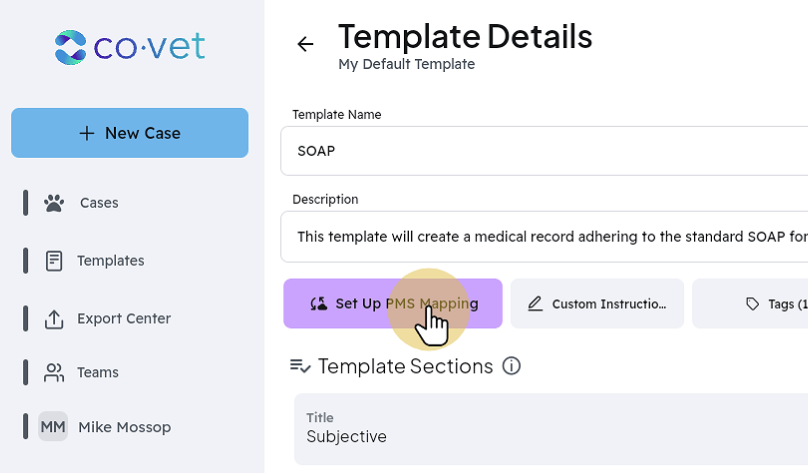808x473 pixels.
Task: Click the Export Center upload icon
Action: point(54,319)
